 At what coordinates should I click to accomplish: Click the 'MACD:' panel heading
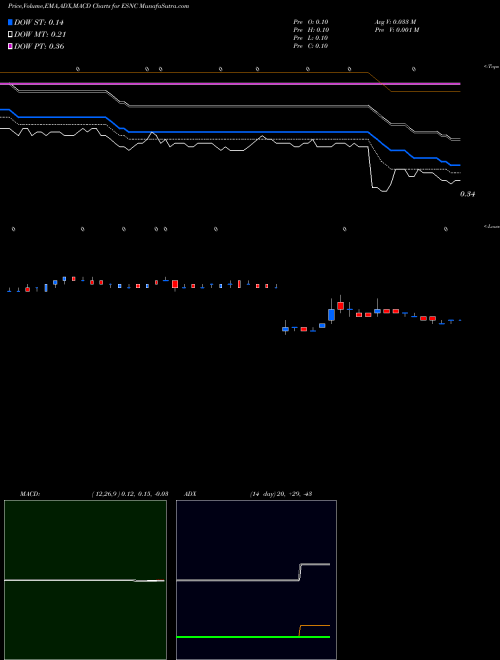pyautogui.click(x=29, y=494)
